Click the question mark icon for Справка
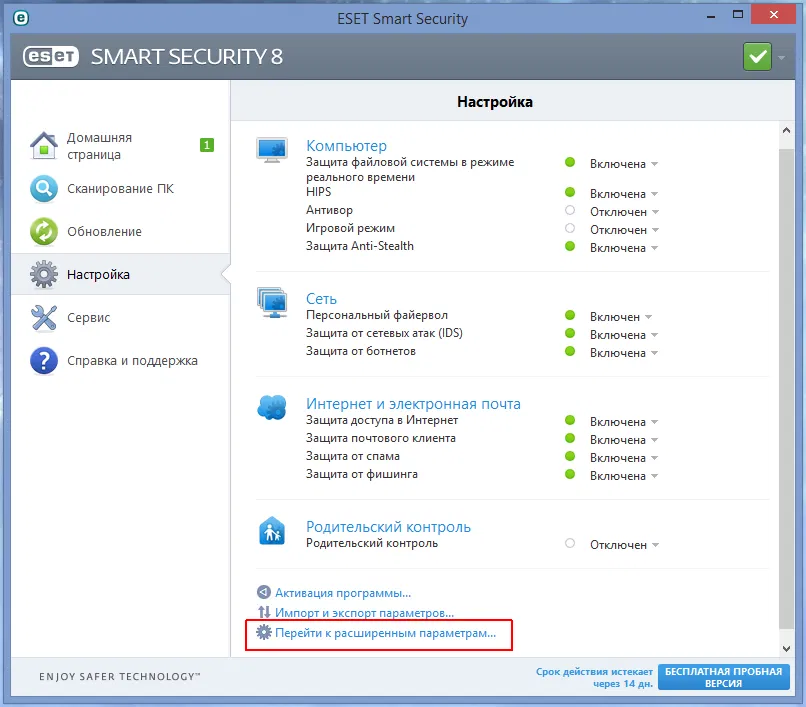 44,360
